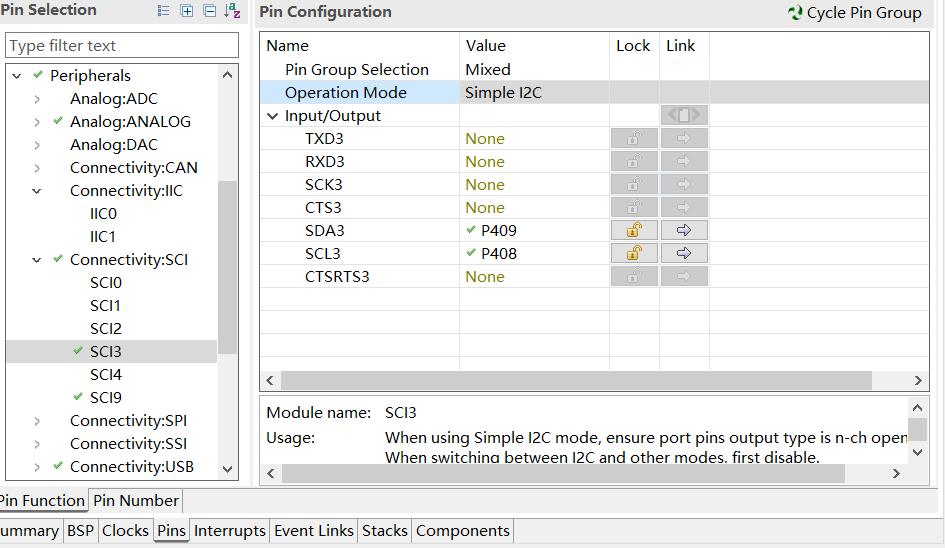
Task: Click the link arrow for SDA3 pin
Action: [x=684, y=230]
